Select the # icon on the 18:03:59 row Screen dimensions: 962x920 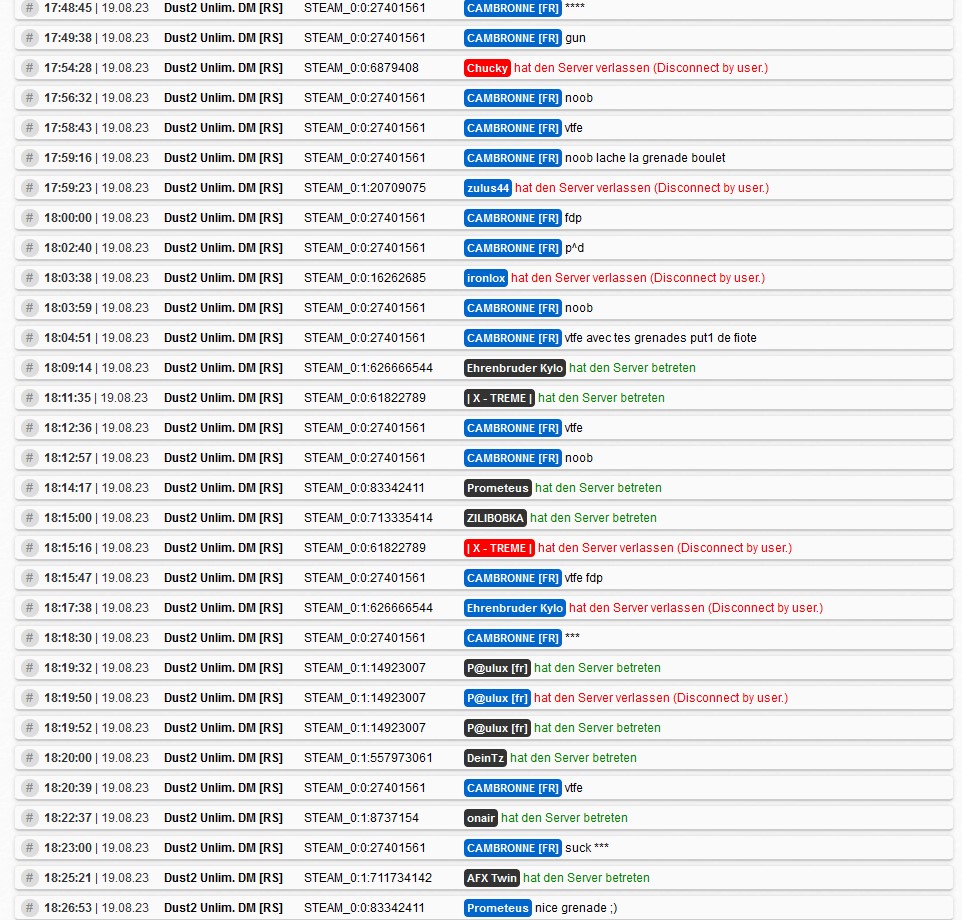click(29, 309)
